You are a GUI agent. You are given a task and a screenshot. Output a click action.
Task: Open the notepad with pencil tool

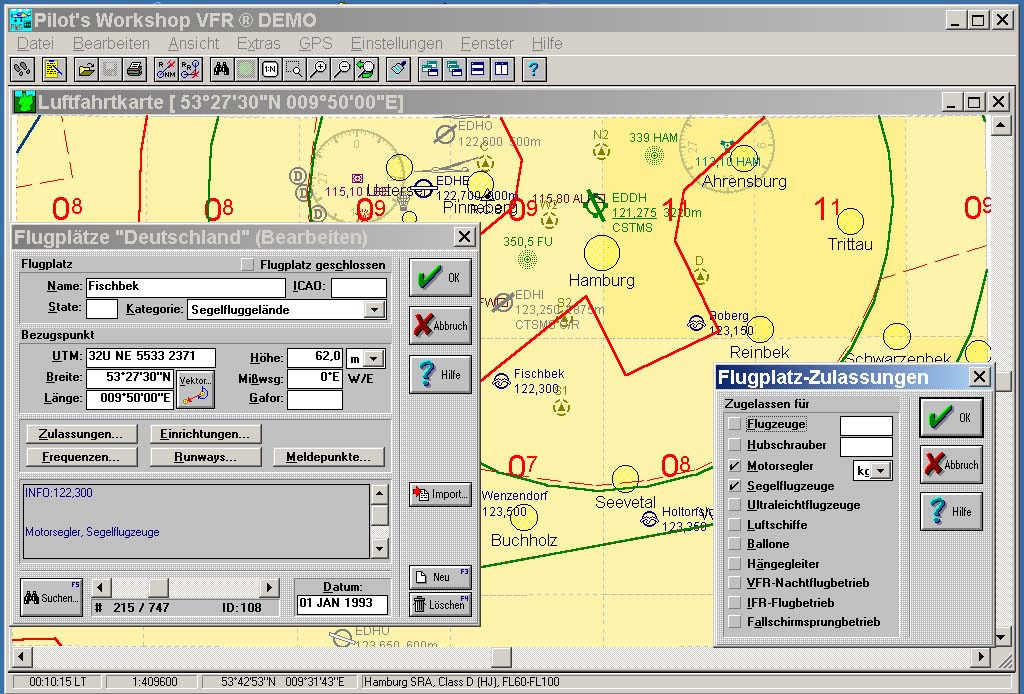54,69
